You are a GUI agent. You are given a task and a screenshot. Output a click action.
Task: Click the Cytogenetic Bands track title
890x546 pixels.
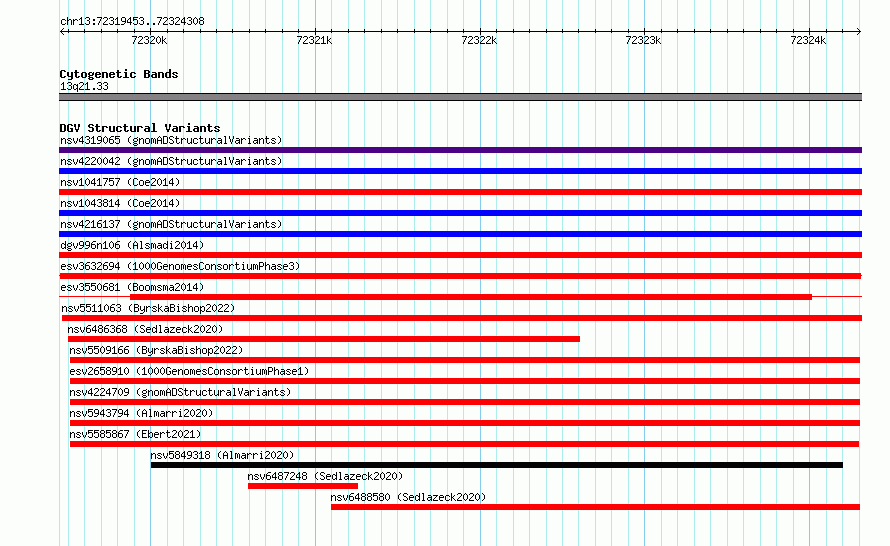tap(119, 74)
